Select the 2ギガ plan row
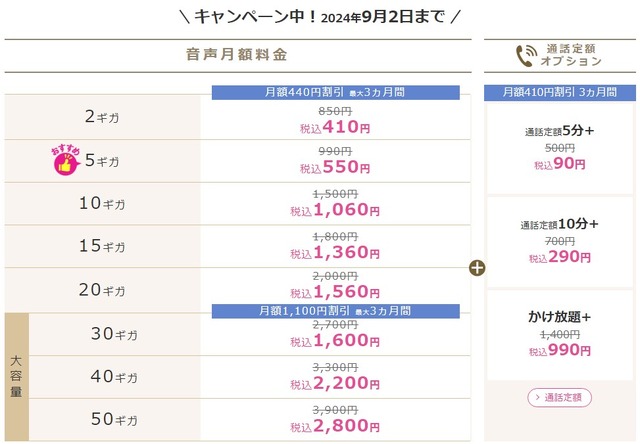This screenshot has height=444, width=640. pyautogui.click(x=238, y=118)
